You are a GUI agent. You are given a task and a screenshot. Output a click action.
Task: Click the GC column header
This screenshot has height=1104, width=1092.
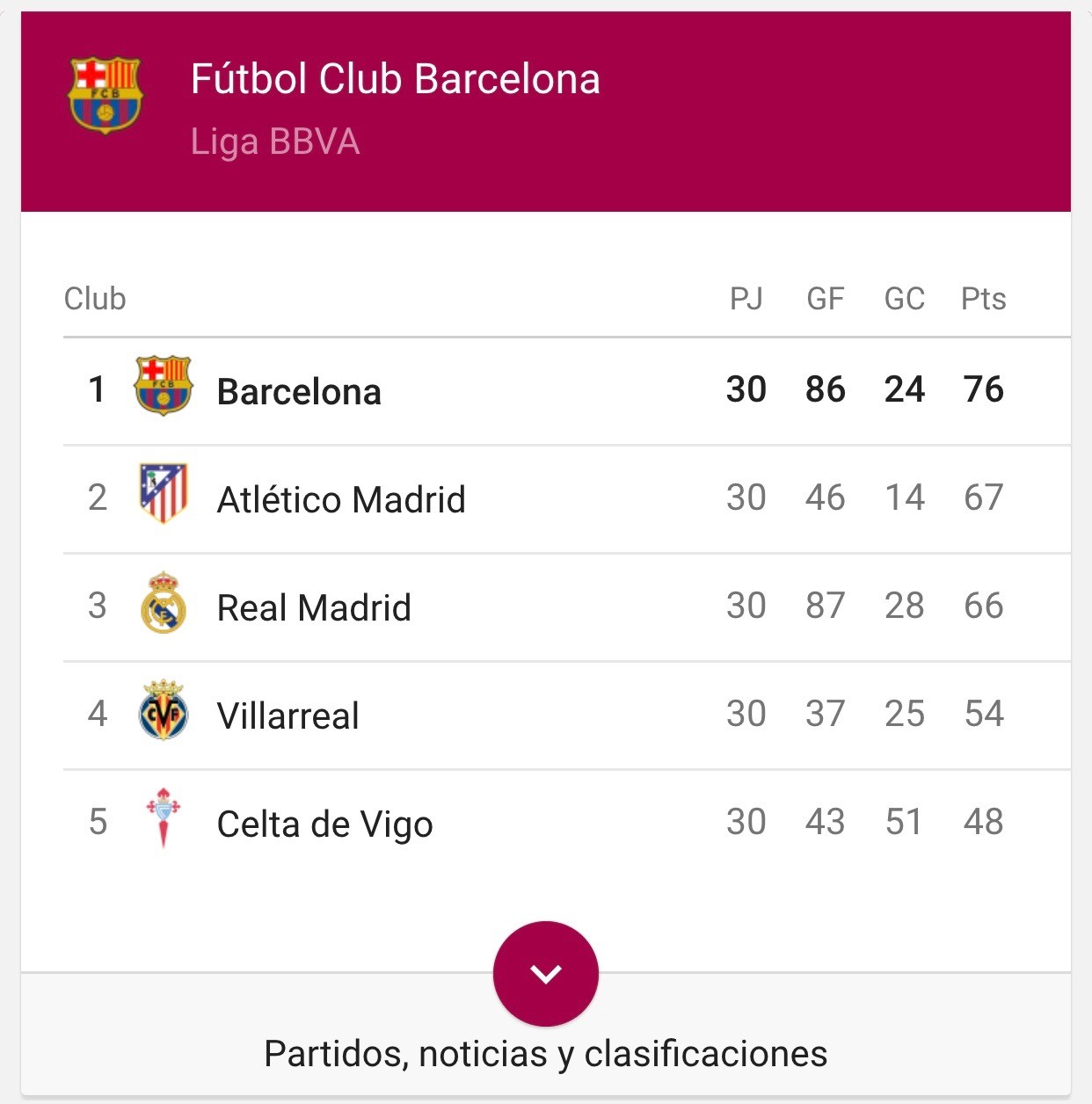pos(904,299)
